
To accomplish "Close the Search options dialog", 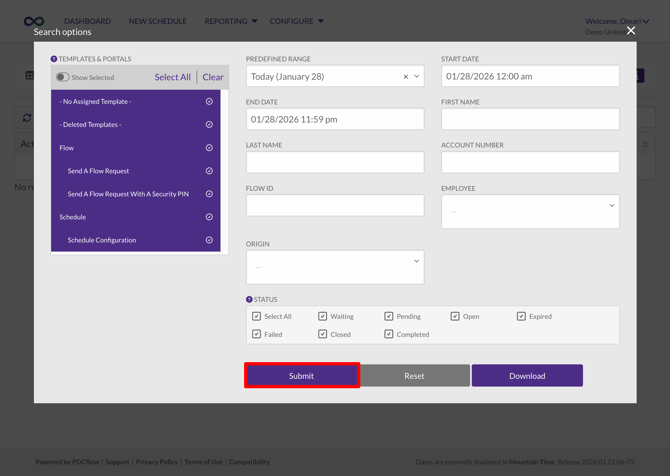I will (631, 30).
